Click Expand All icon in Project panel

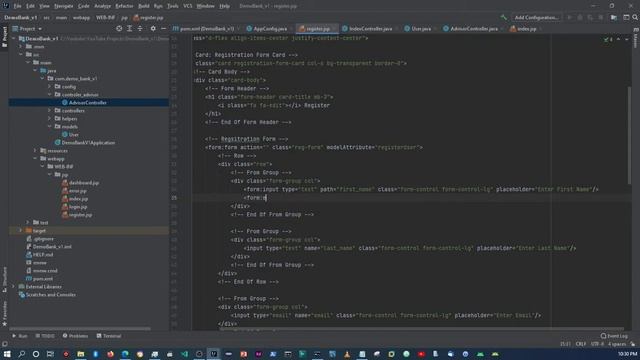coord(129,29)
